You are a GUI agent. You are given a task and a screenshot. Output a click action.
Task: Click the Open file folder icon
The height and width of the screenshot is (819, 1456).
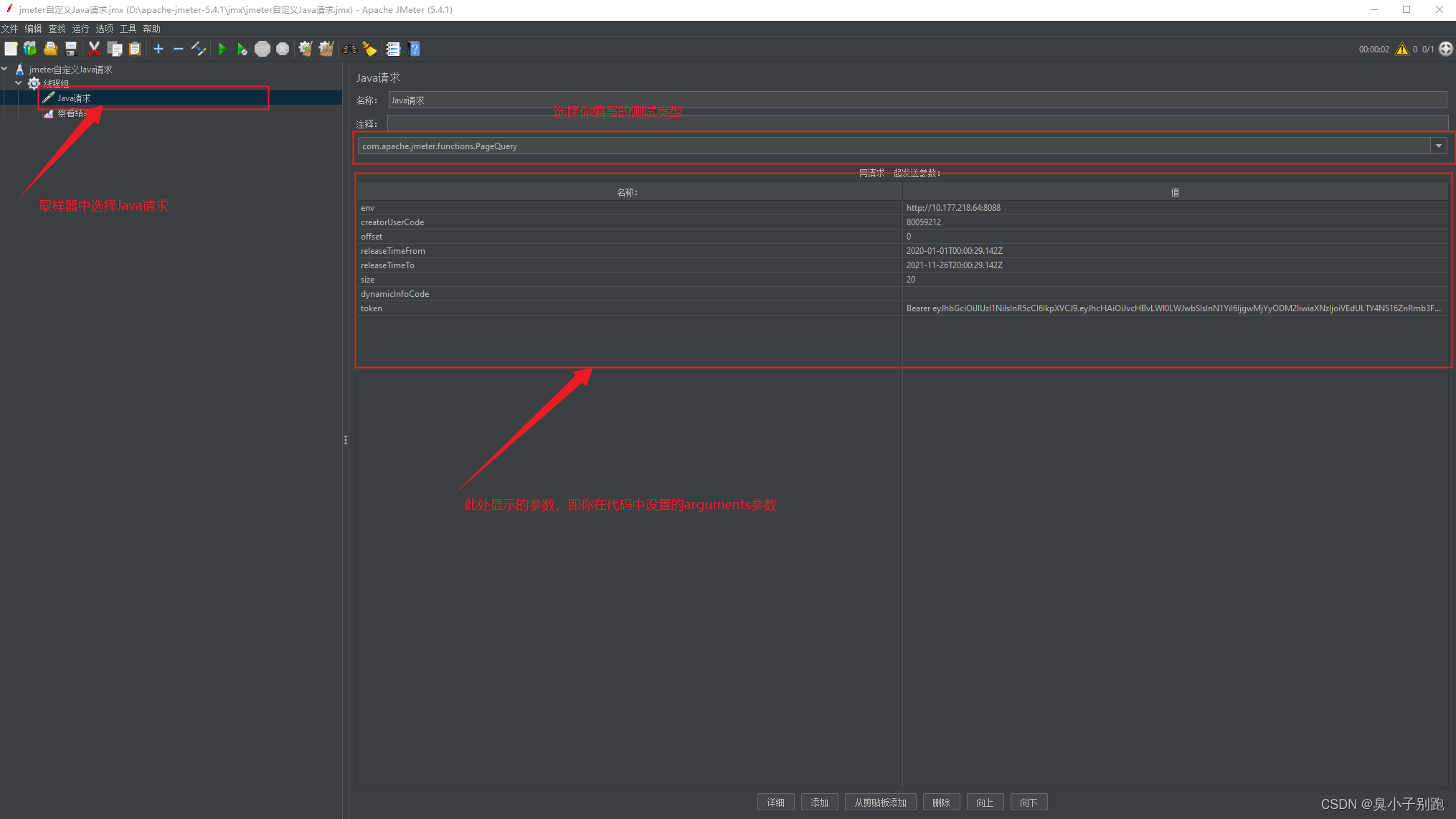coord(50,49)
